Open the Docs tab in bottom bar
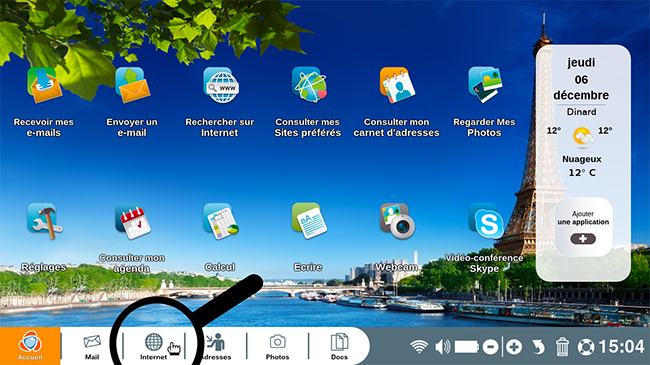The width and height of the screenshot is (650, 365). 339,347
